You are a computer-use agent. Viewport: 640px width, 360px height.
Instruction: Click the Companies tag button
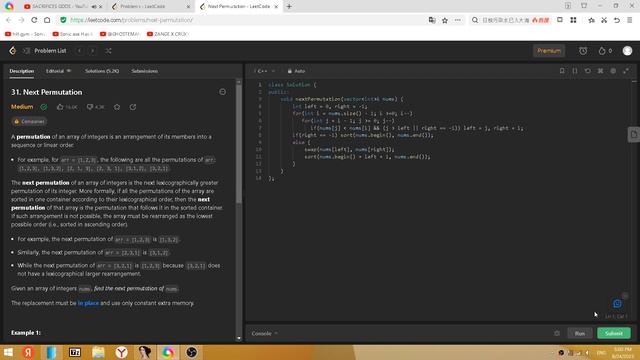(x=29, y=121)
